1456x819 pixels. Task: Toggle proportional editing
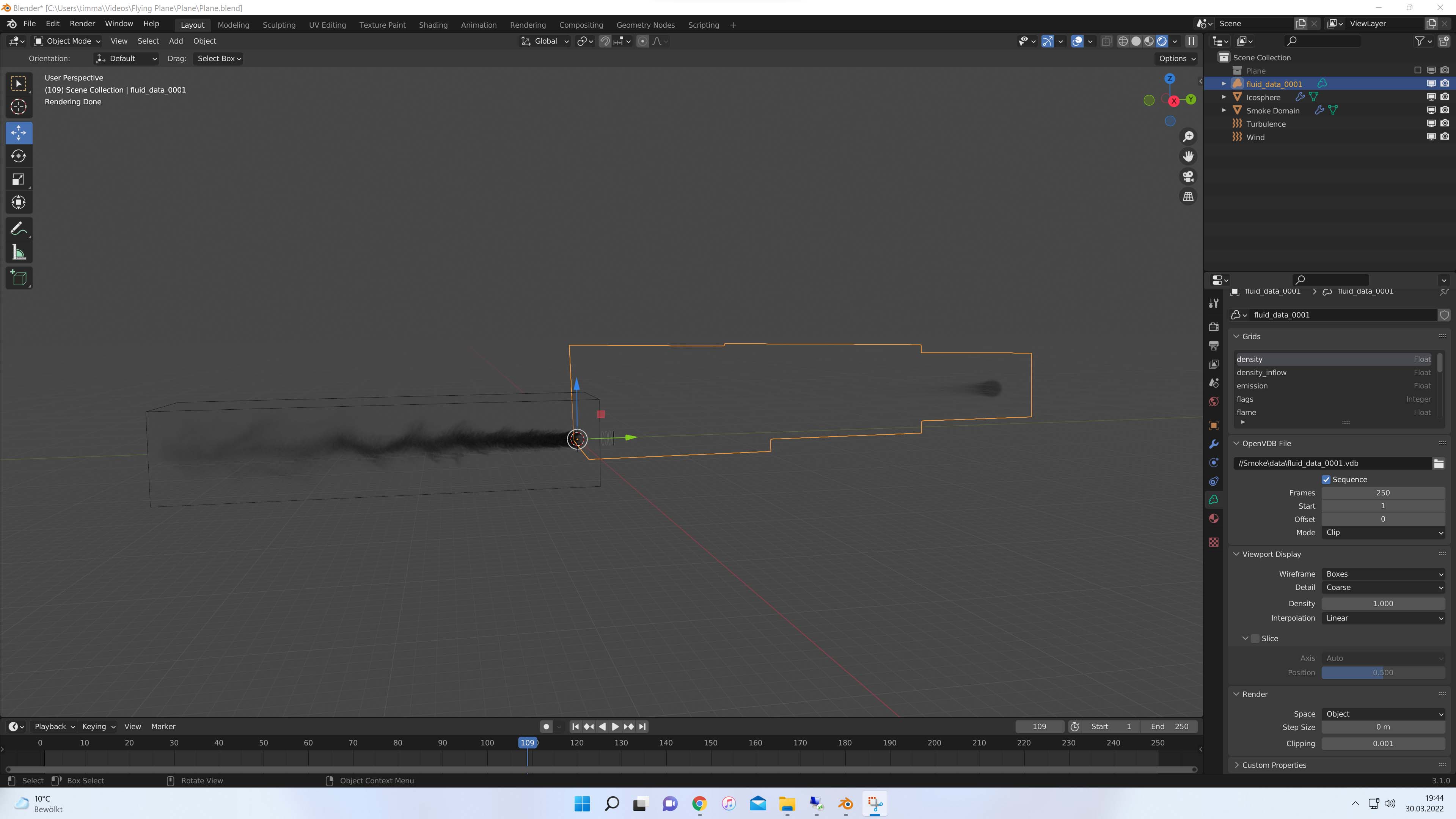point(642,41)
